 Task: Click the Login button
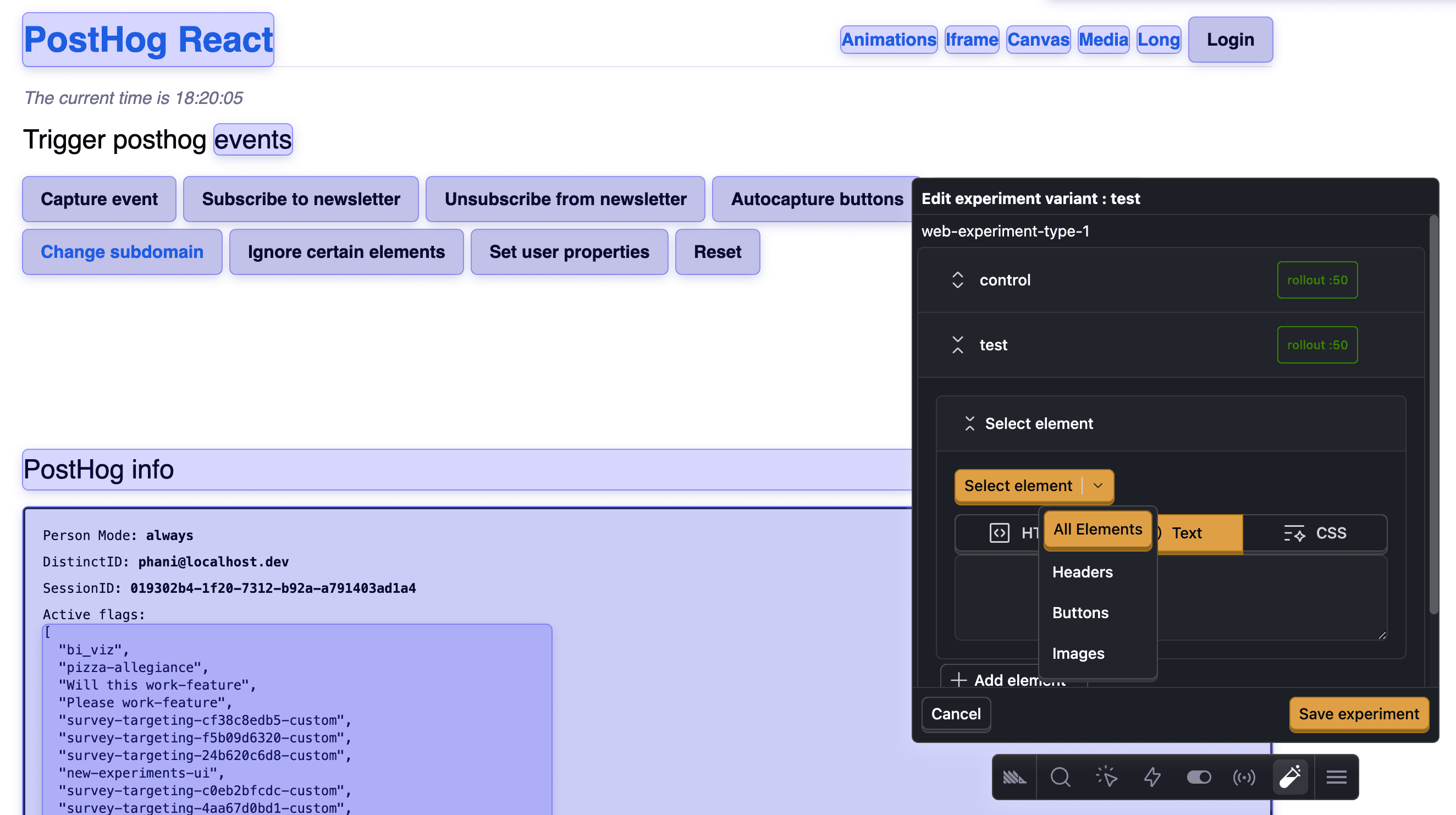click(x=1231, y=40)
